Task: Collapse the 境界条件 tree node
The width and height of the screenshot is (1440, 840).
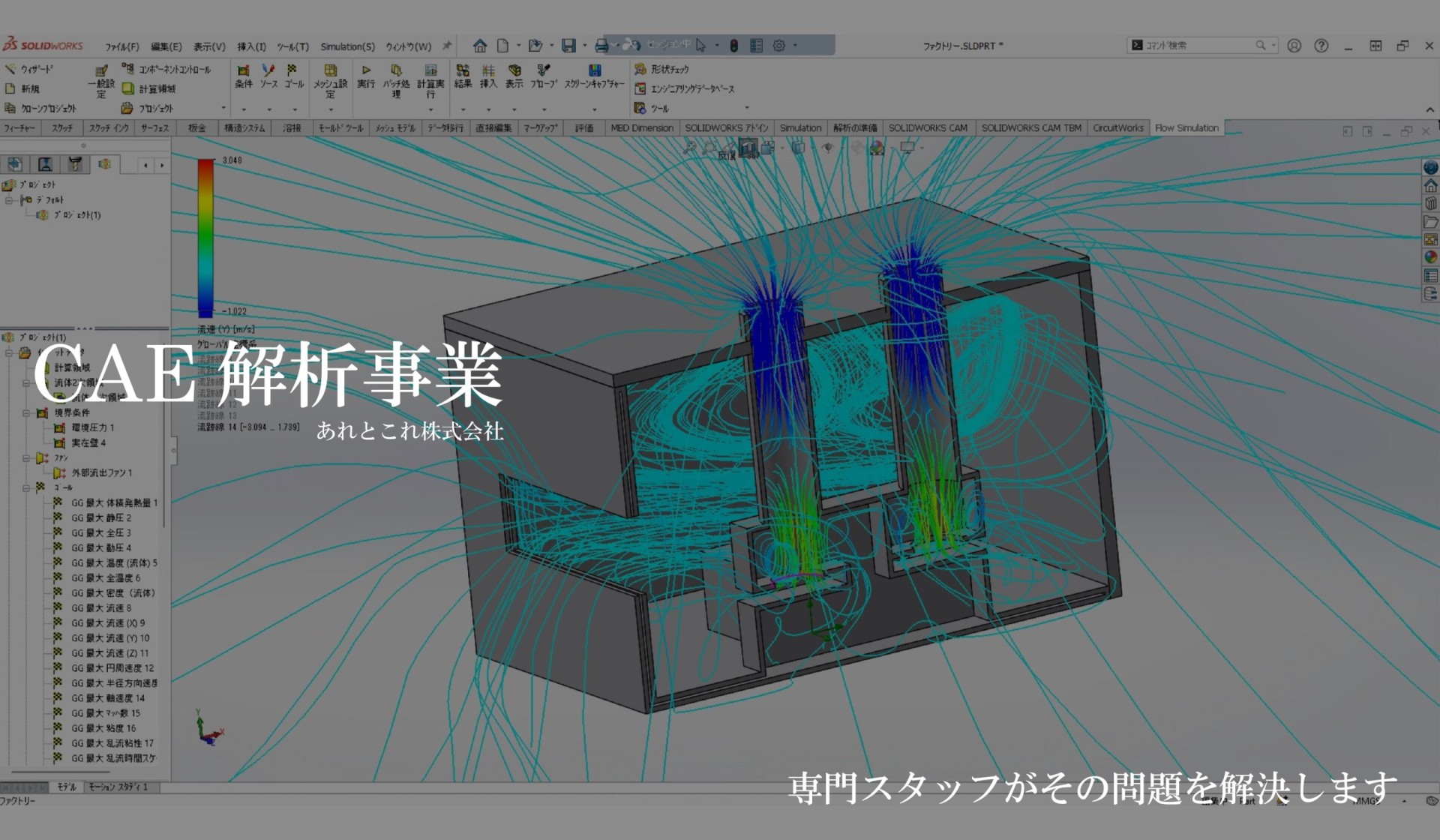Action: click(x=25, y=413)
